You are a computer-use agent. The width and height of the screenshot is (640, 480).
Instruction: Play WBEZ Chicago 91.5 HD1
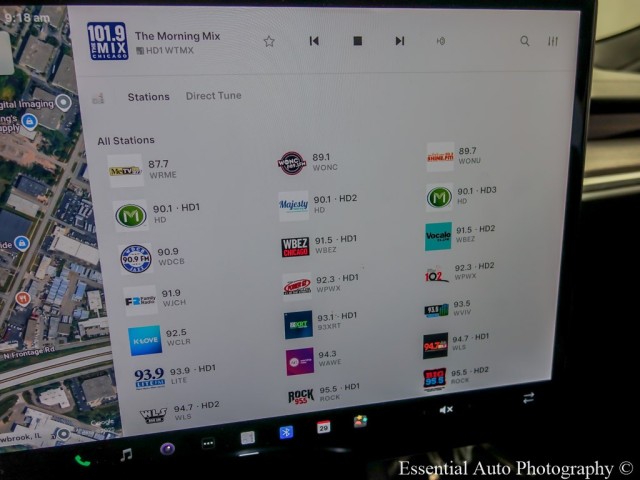point(318,246)
